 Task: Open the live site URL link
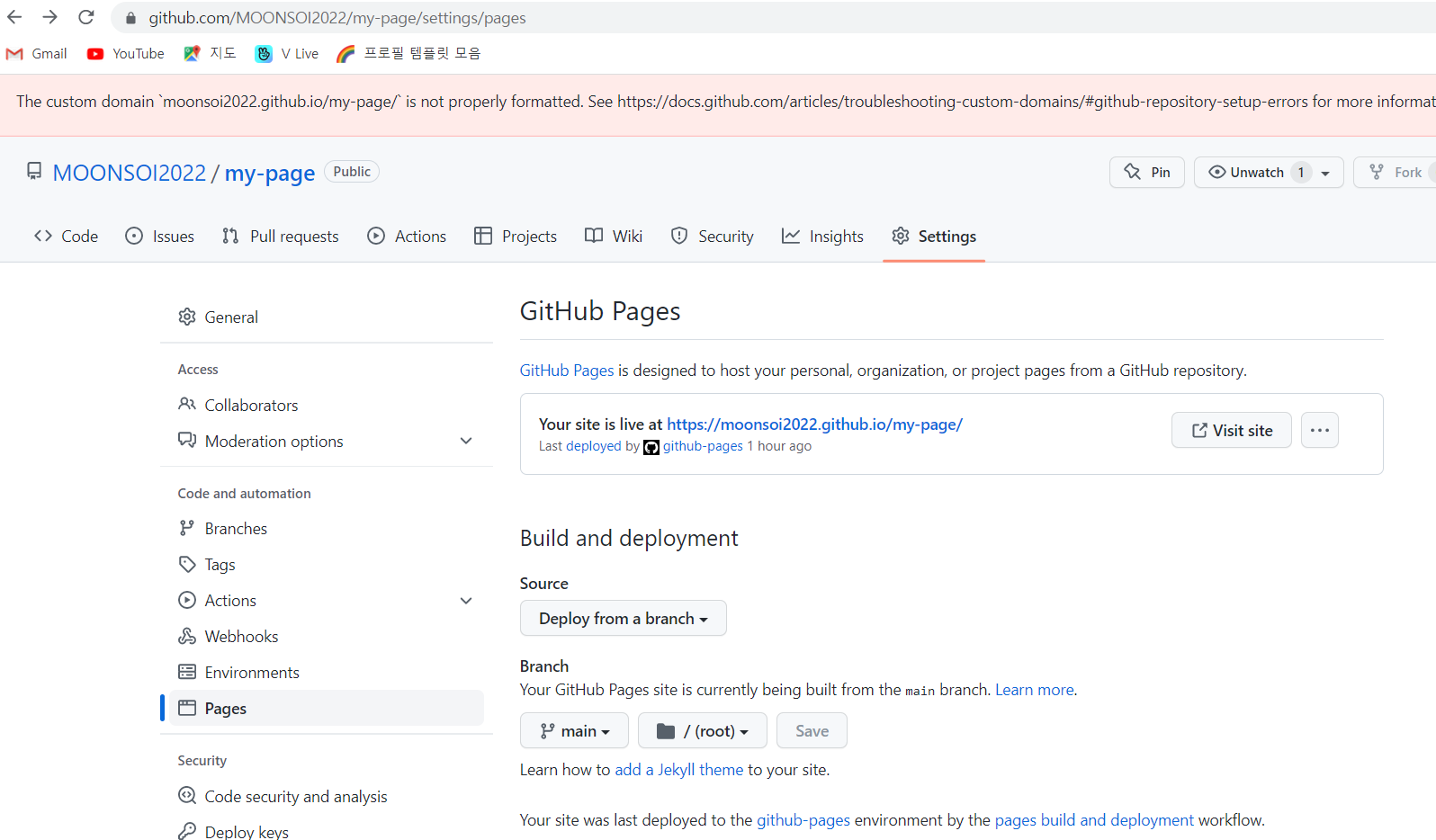pyautogui.click(x=814, y=424)
